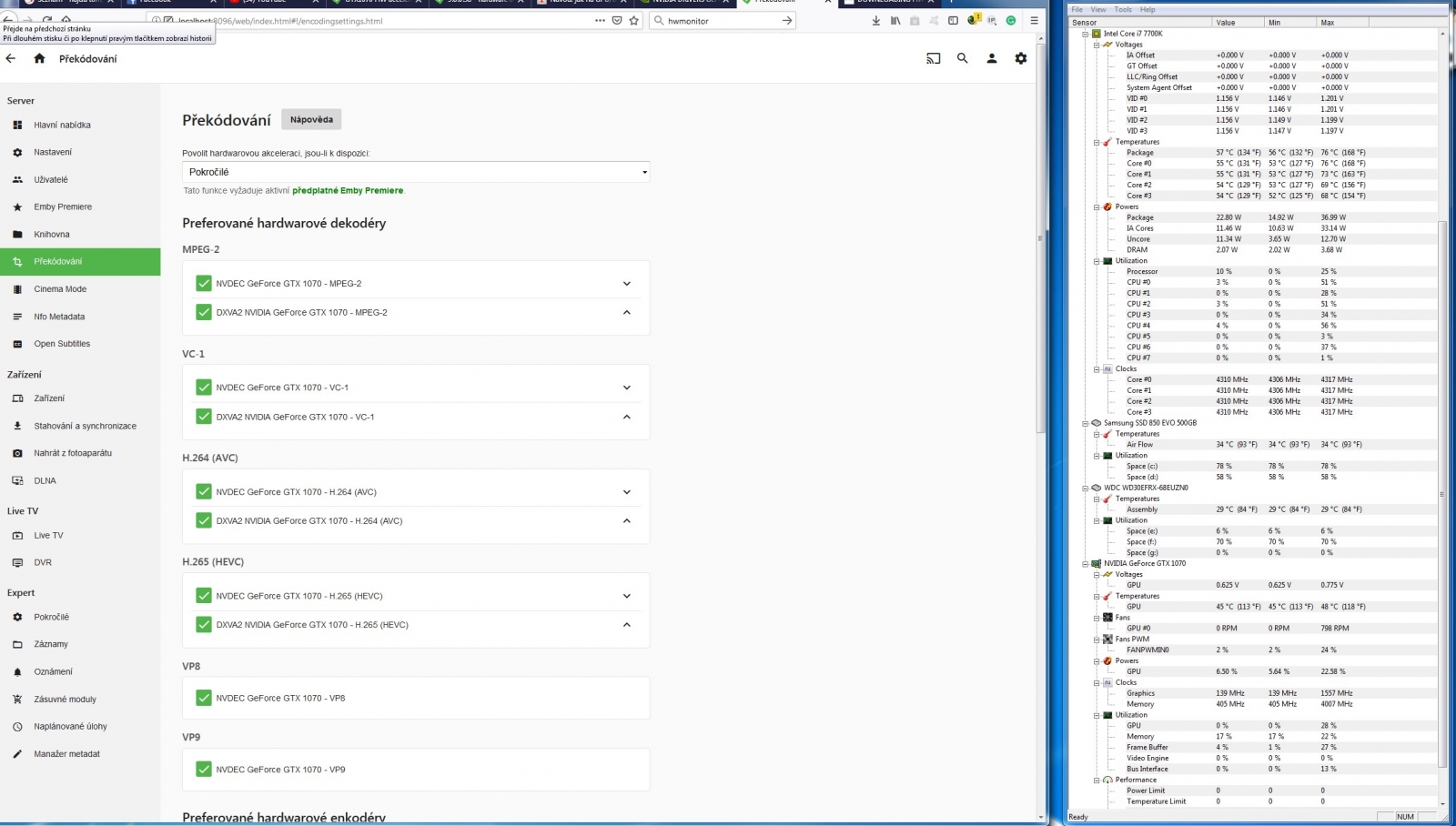1456x826 pixels.
Task: Bookmark this page with the star icon
Action: click(x=634, y=20)
